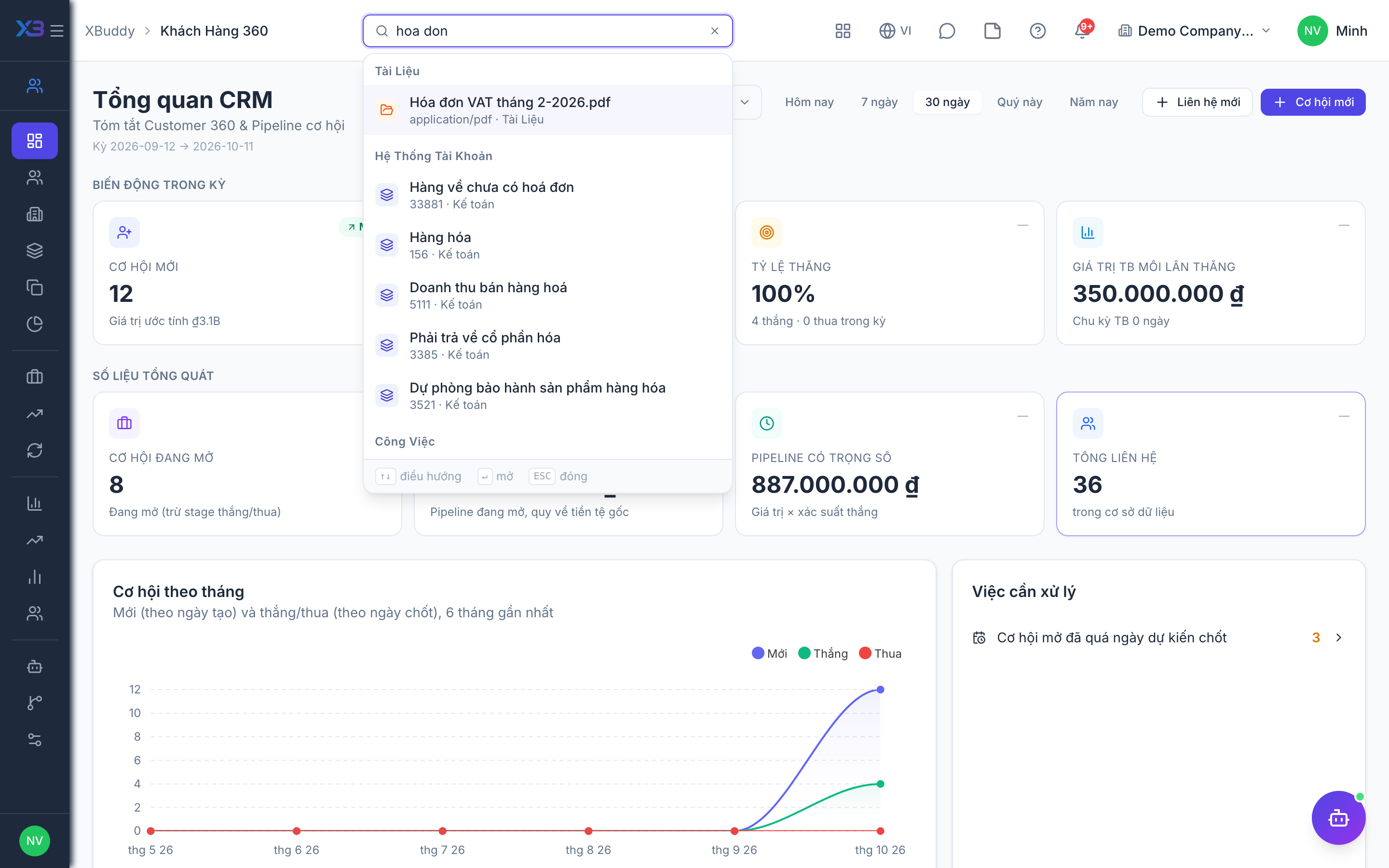Switch language with the VI globe icon
1389x868 pixels.
896,31
